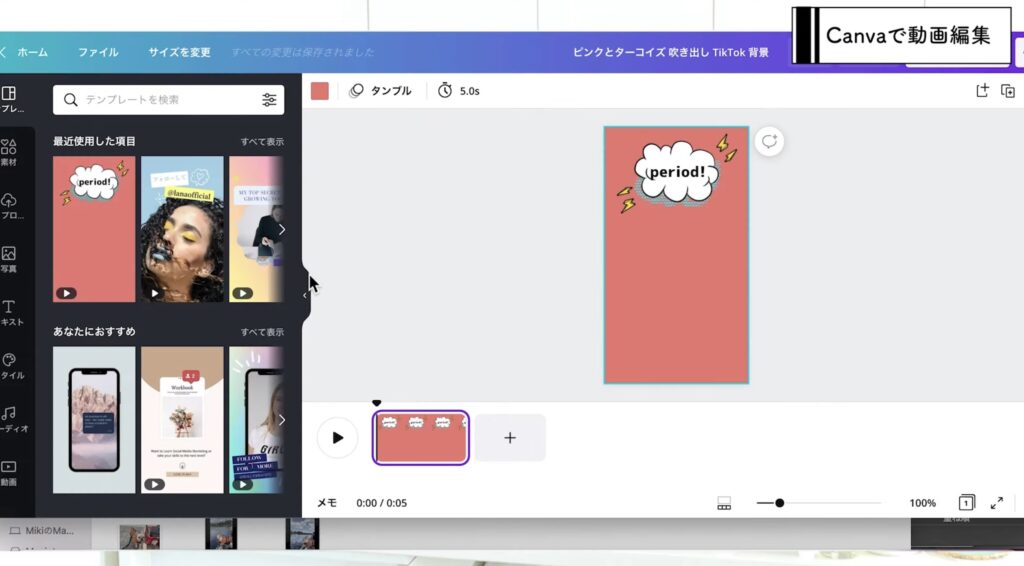
Task: Open the Elements (素材) sidebar tab
Action: pyautogui.click(x=10, y=152)
